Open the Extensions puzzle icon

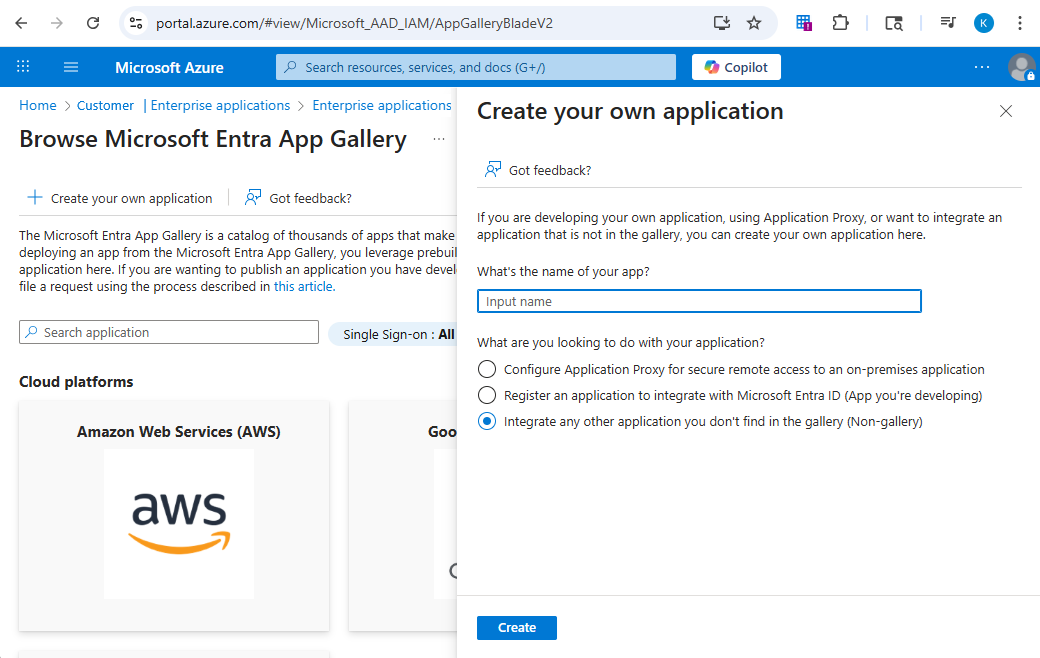click(840, 23)
